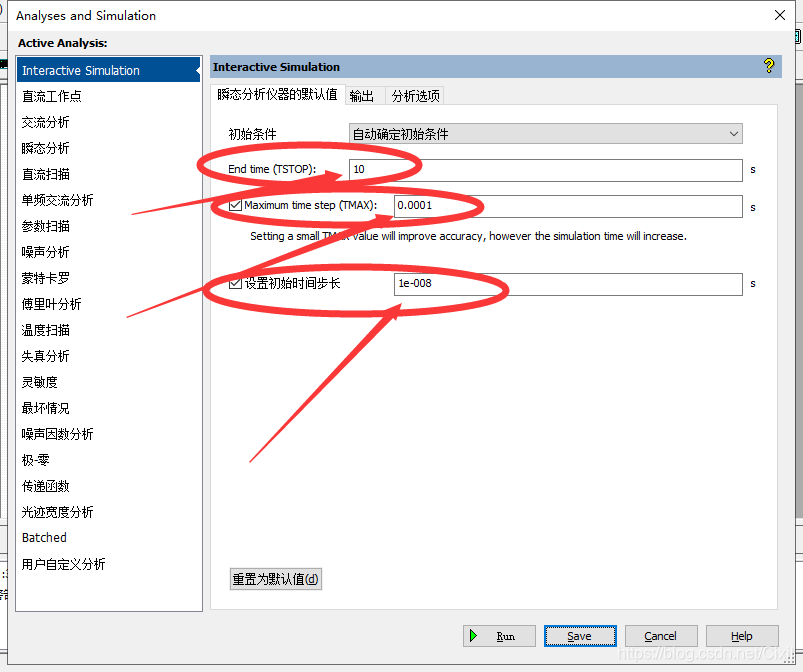This screenshot has width=803, height=672.
Task: Click 重置为默认值 reset button
Action: (x=276, y=579)
